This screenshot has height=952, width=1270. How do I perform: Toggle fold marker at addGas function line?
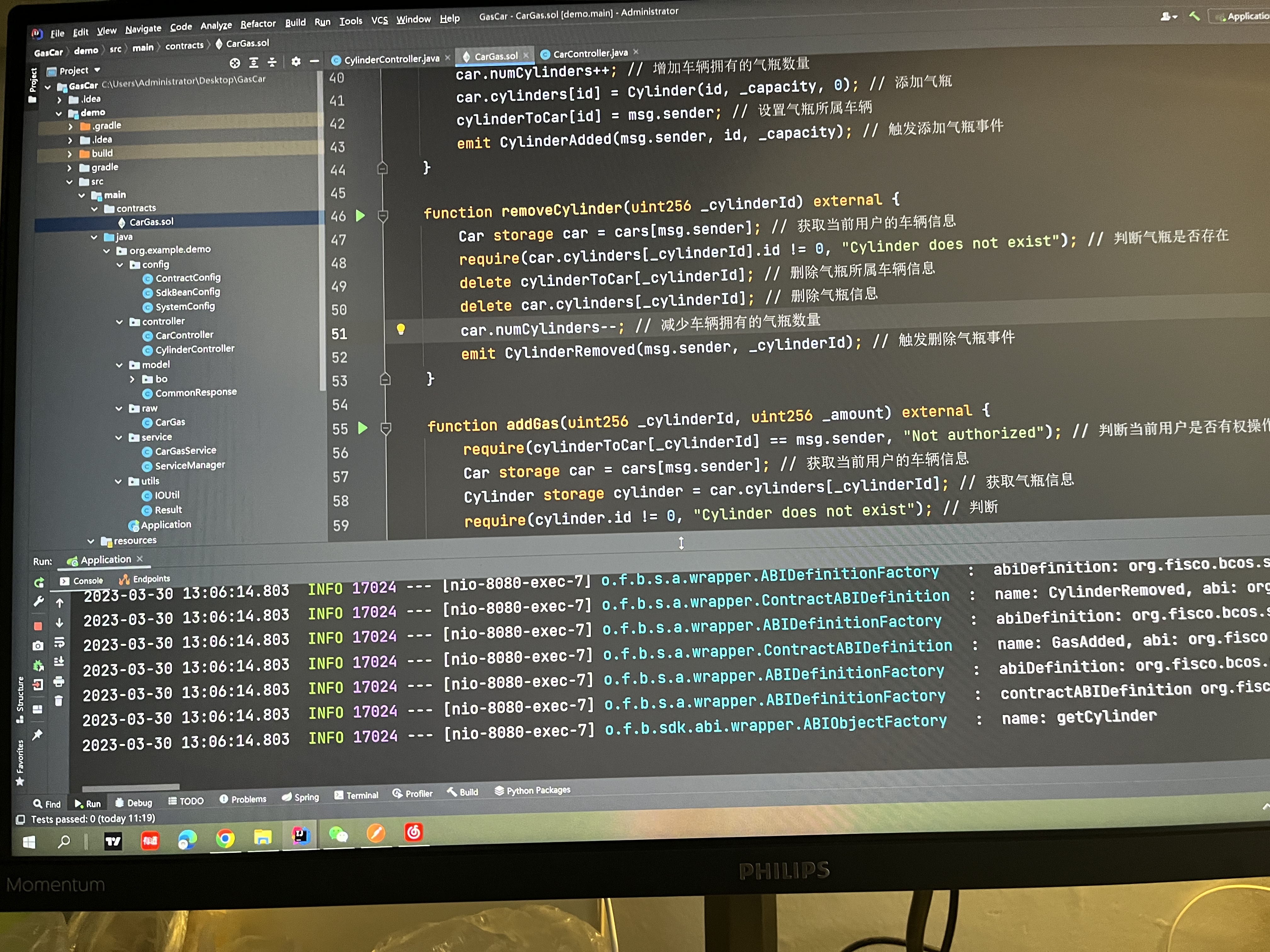point(386,428)
